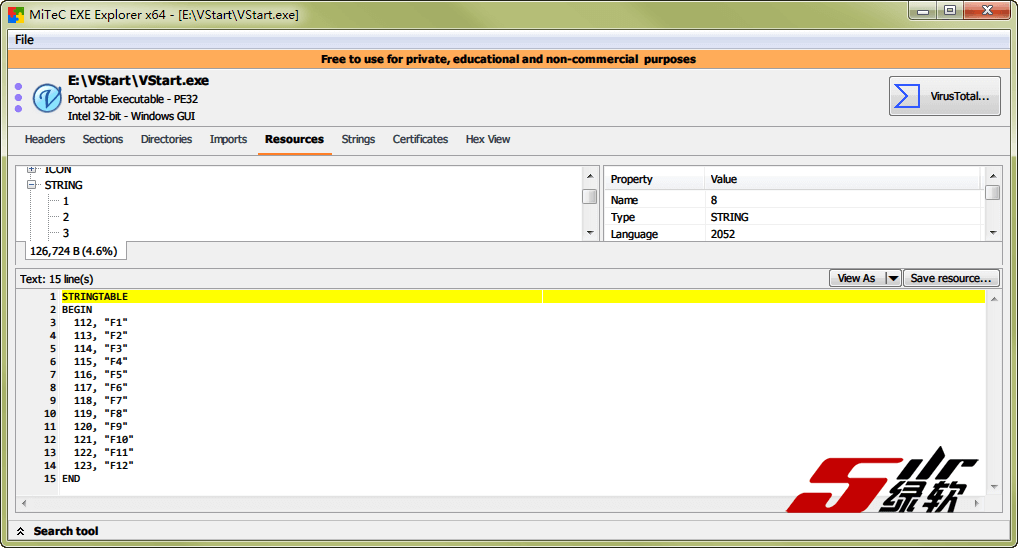Viewport: 1018px width, 548px height.
Task: Click the Search tool double-chevron icon
Action: tap(20, 531)
